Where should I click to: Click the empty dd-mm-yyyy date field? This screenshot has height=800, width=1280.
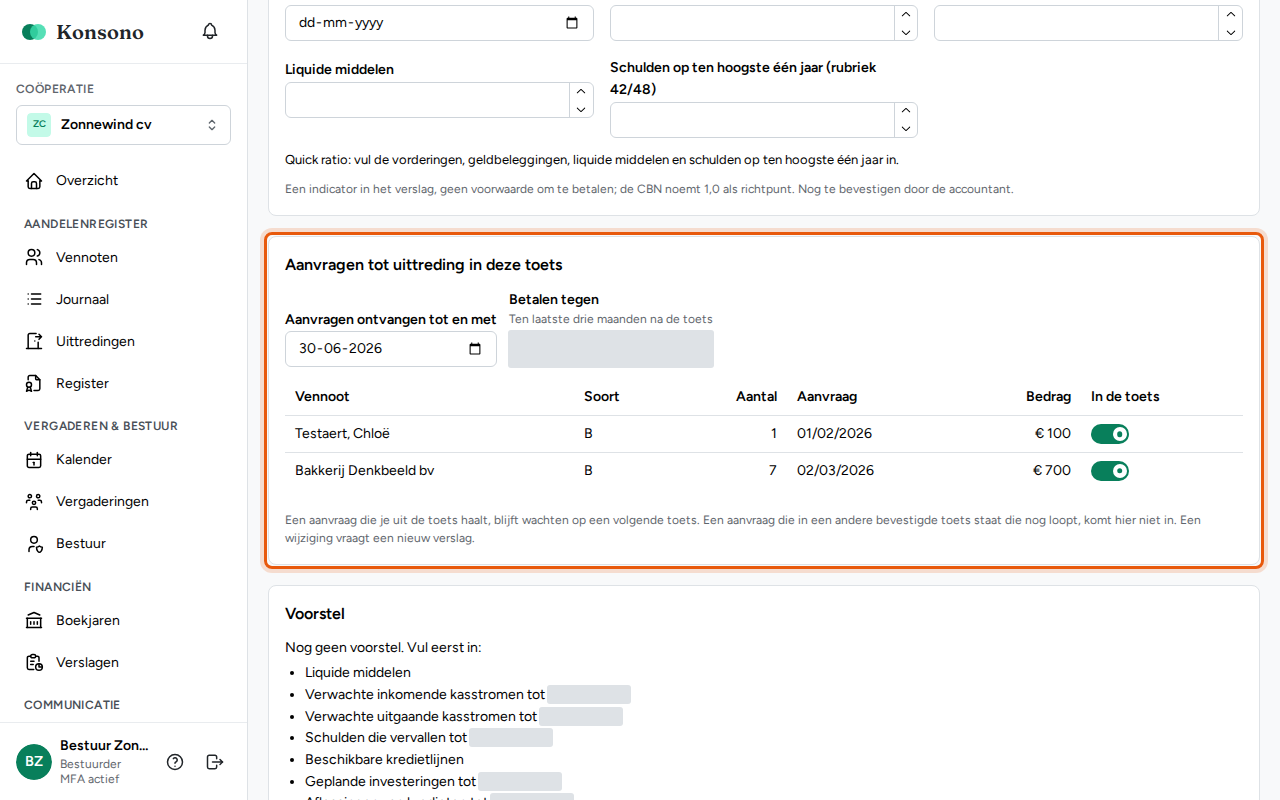tap(439, 23)
